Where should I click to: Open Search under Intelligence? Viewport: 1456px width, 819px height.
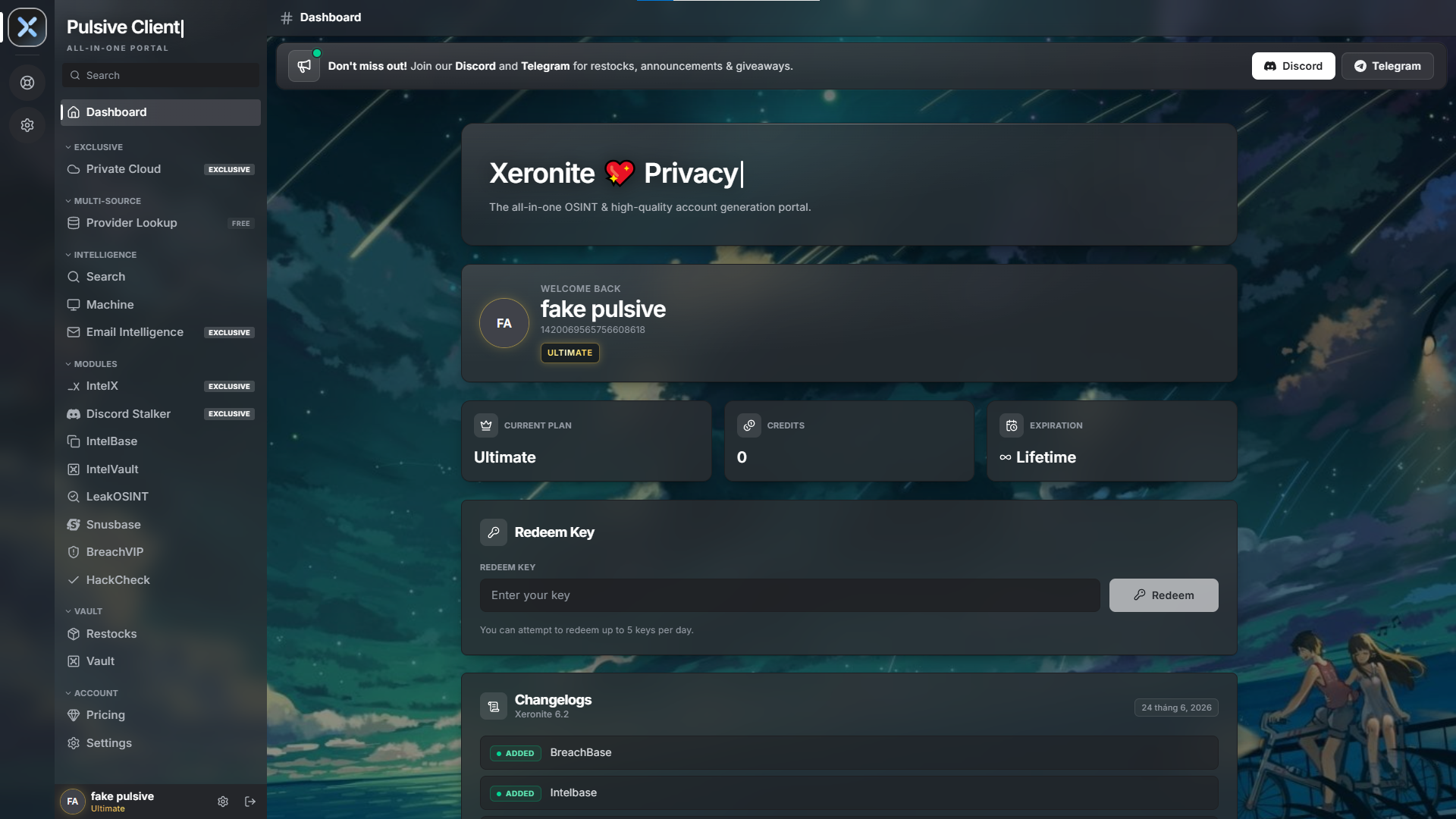coord(161,277)
